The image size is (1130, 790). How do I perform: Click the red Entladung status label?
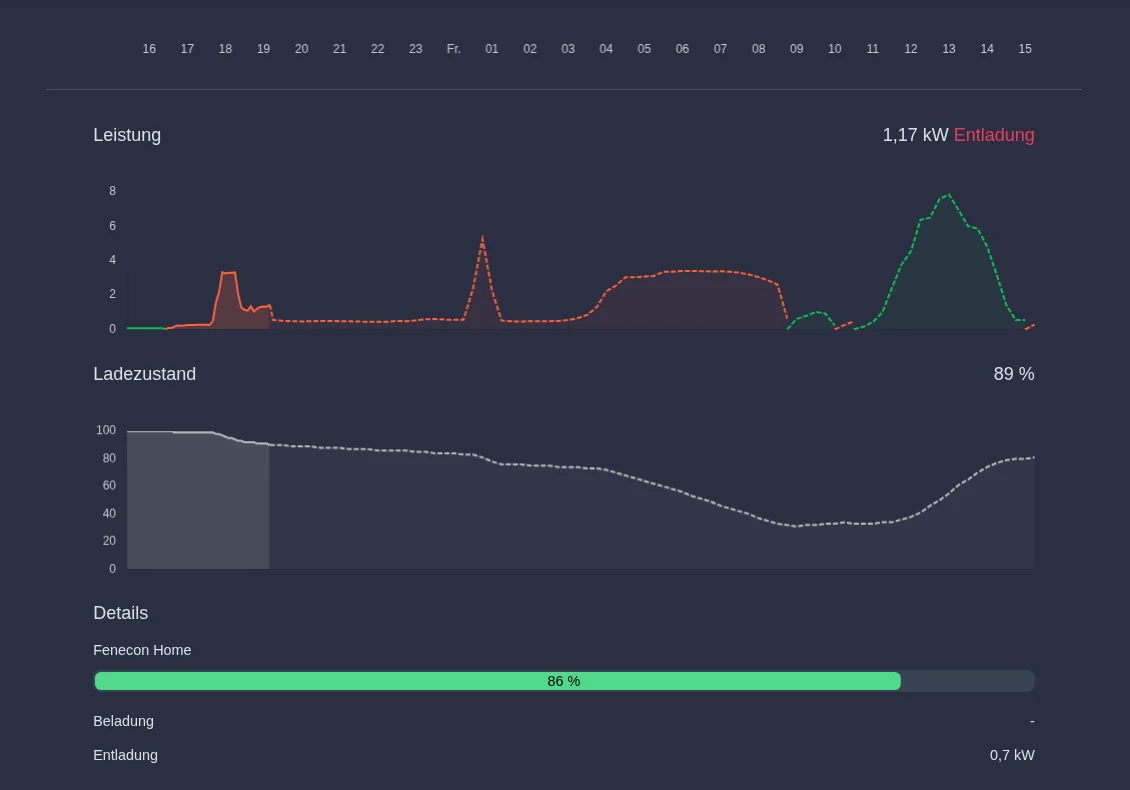click(x=994, y=135)
